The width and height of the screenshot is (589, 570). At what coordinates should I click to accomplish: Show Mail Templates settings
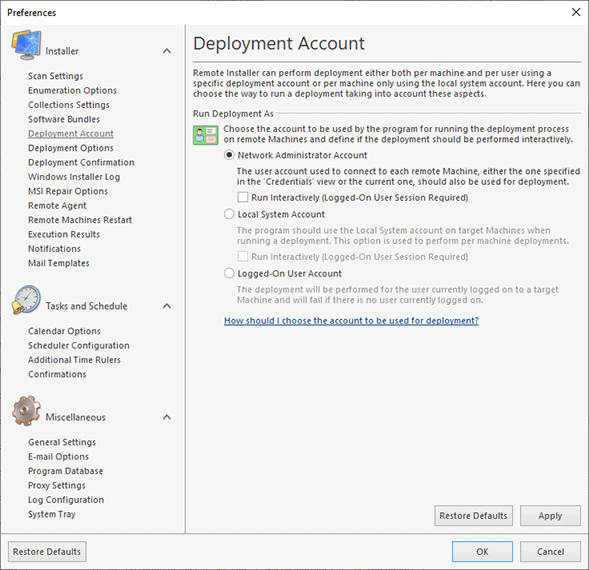59,263
